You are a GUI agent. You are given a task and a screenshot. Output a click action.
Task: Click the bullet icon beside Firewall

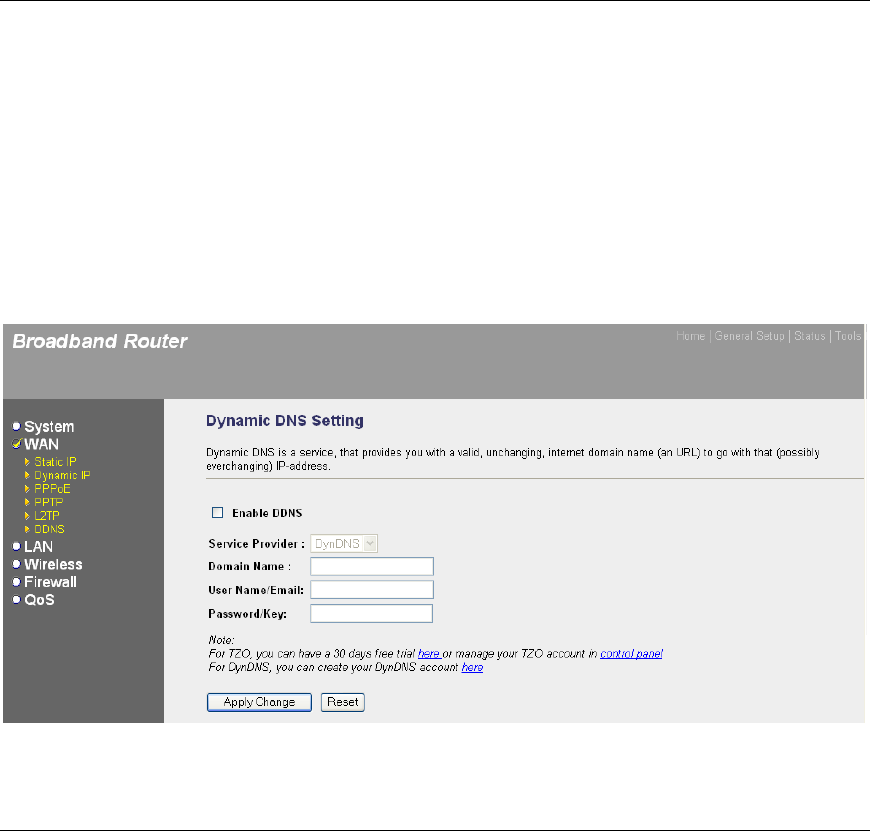click(17, 582)
